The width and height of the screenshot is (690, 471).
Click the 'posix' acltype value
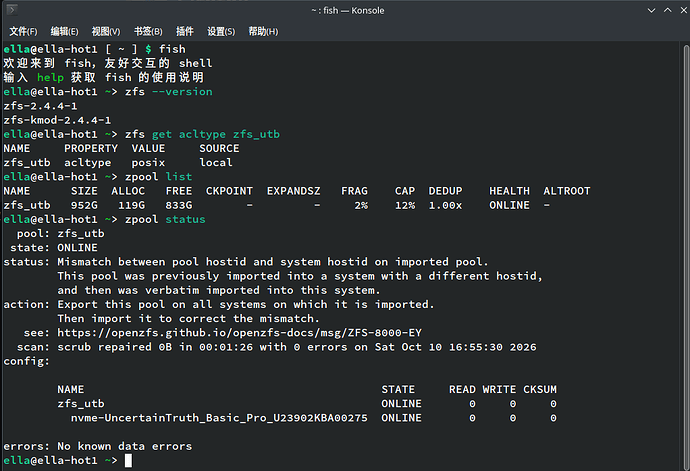click(x=148, y=163)
